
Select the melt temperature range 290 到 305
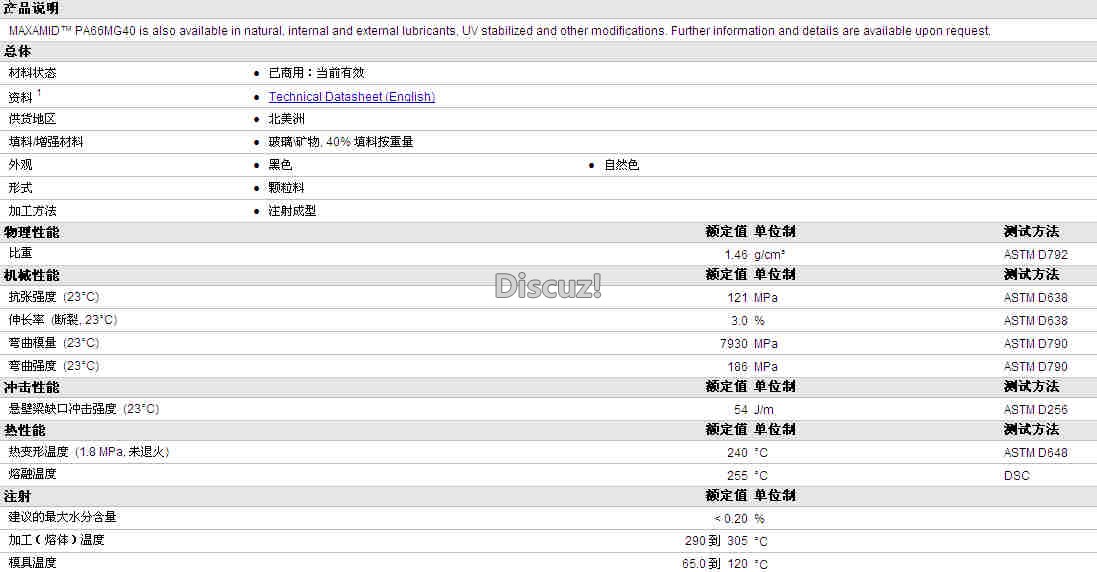pos(716,541)
